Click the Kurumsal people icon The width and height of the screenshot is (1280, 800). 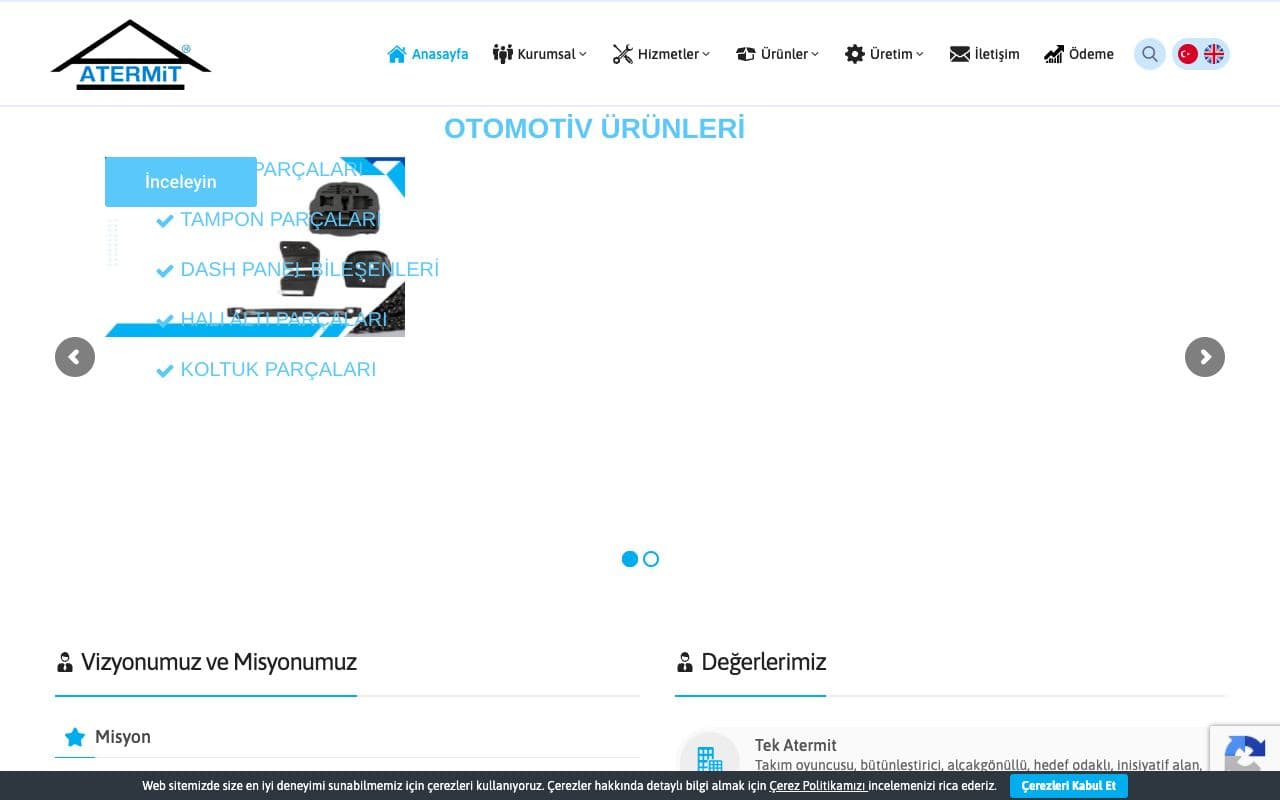click(x=502, y=54)
